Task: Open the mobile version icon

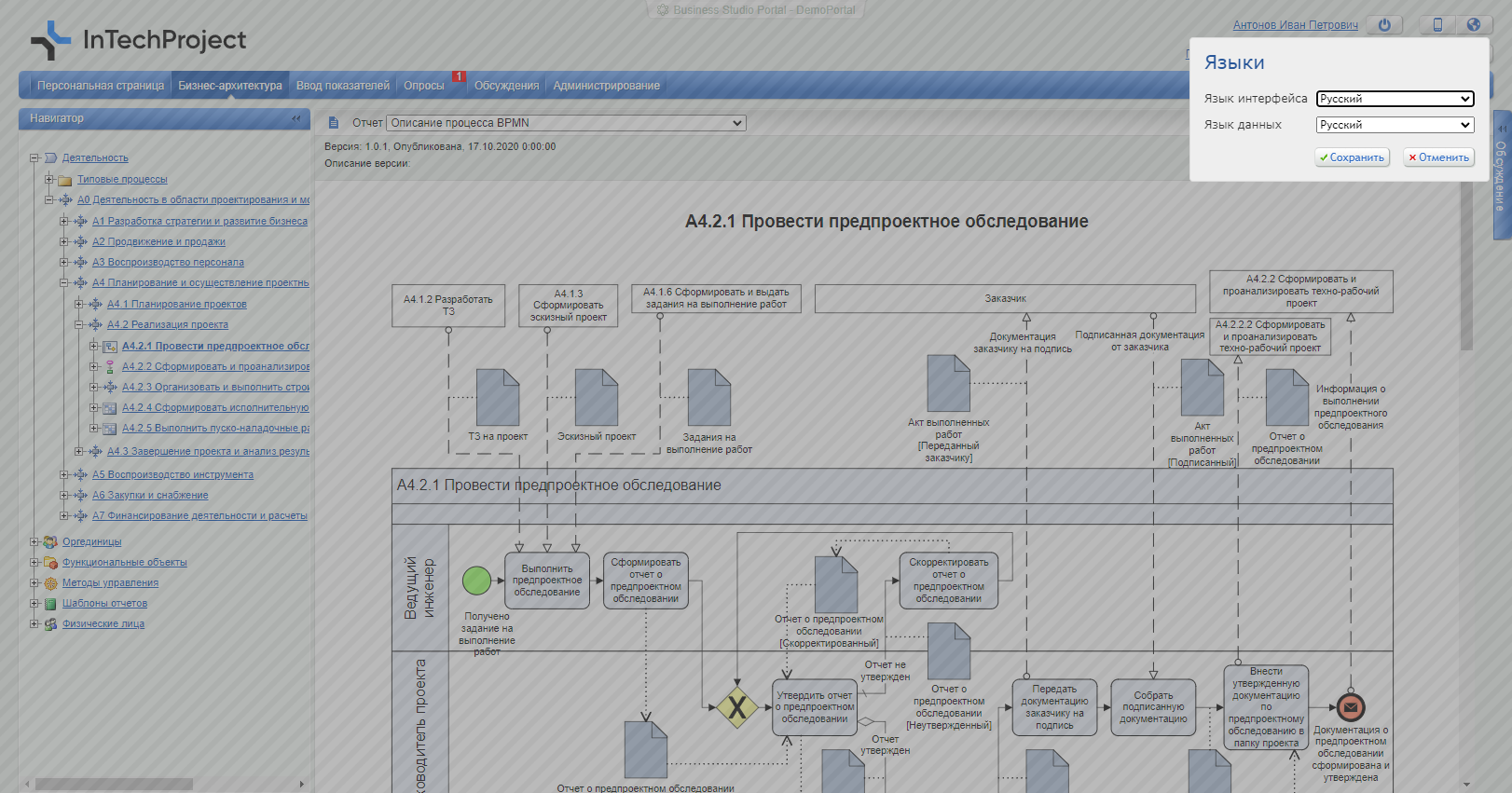Action: (x=1437, y=25)
